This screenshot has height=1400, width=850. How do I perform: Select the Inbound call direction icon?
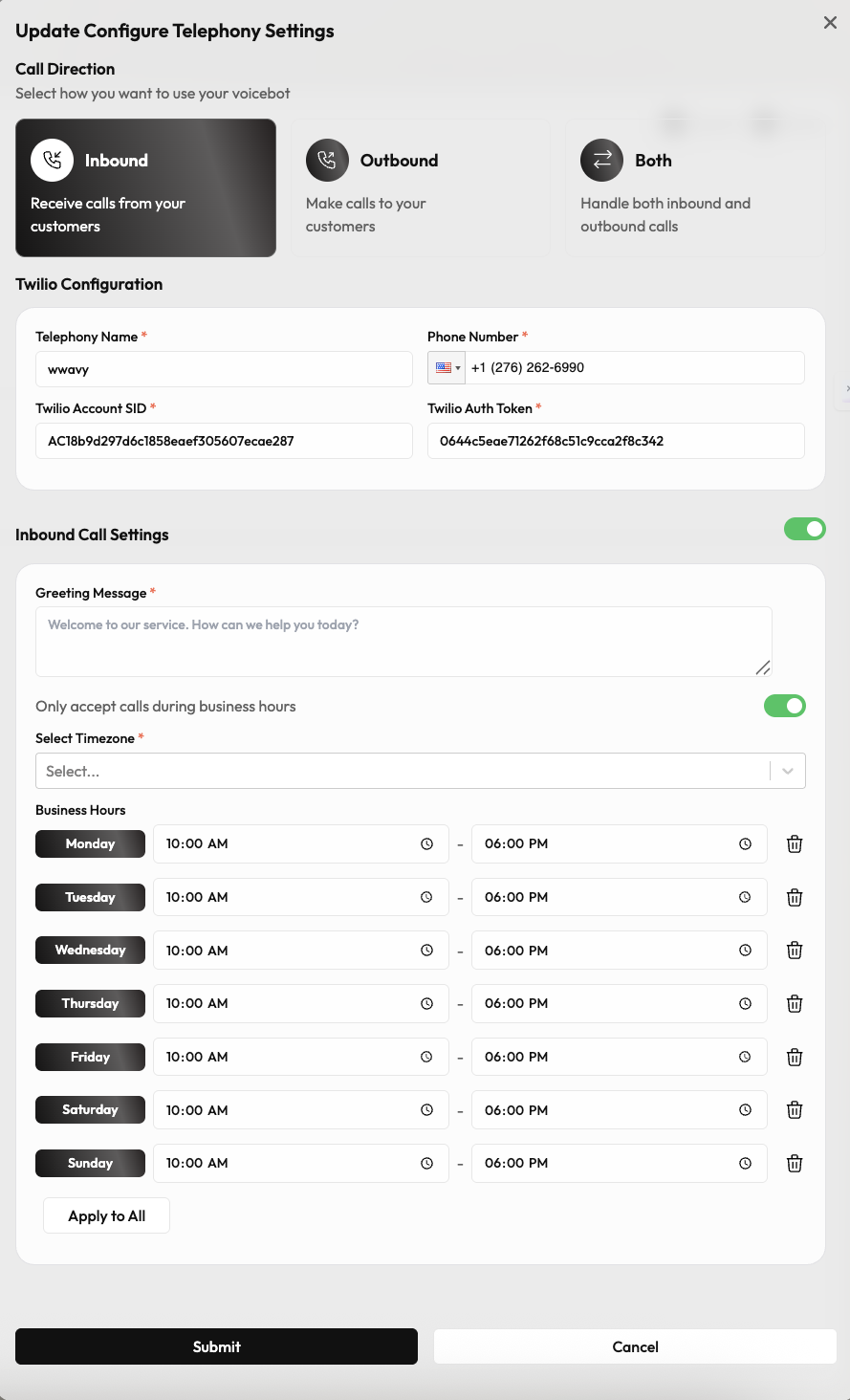point(52,160)
